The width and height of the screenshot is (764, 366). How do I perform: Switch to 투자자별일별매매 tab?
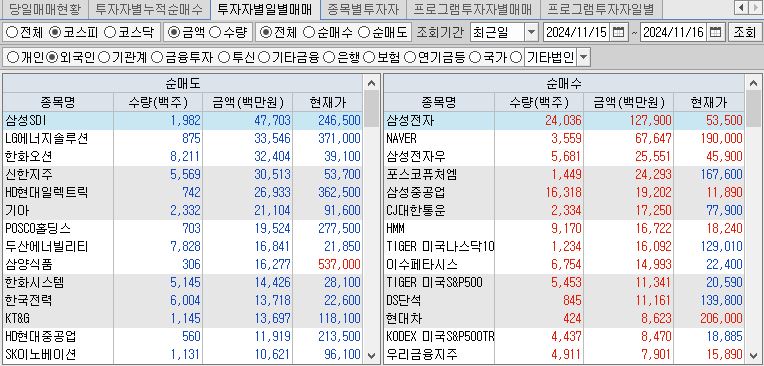coord(266,9)
